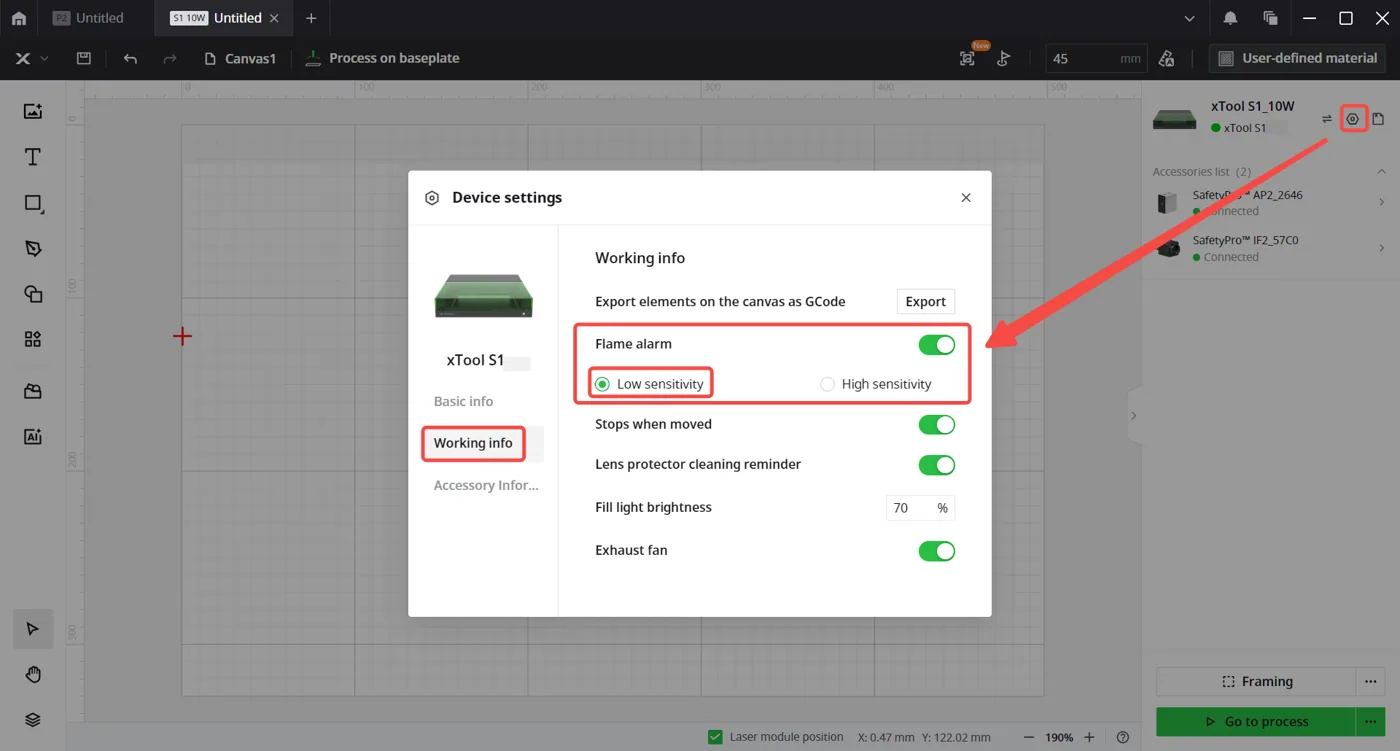Activate the hand pan tool

click(33, 675)
